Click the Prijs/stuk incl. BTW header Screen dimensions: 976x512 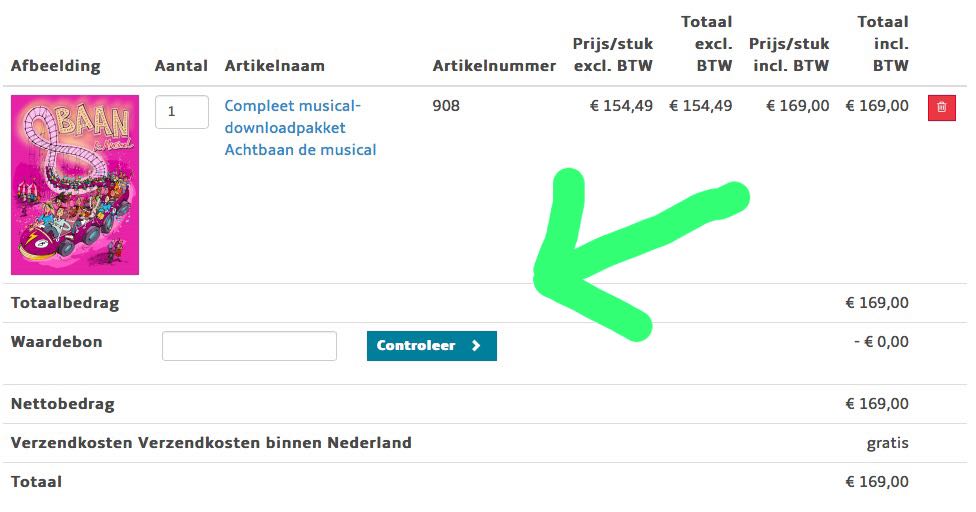coord(789,55)
